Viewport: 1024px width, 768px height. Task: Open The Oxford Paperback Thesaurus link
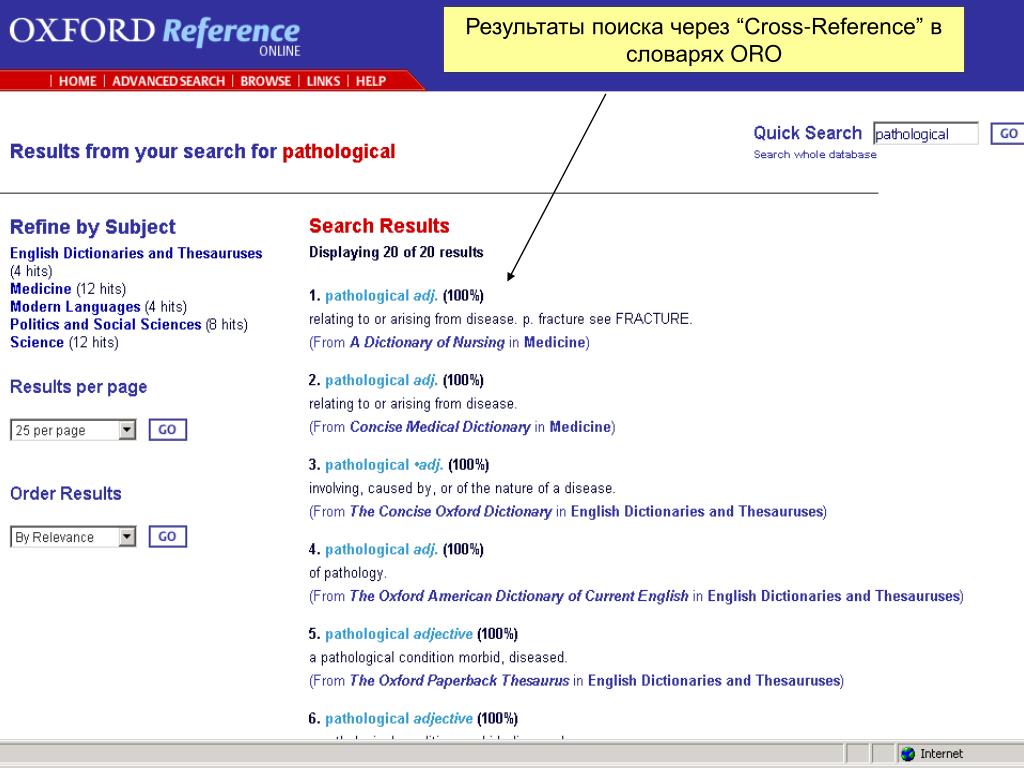pyautogui.click(x=460, y=680)
